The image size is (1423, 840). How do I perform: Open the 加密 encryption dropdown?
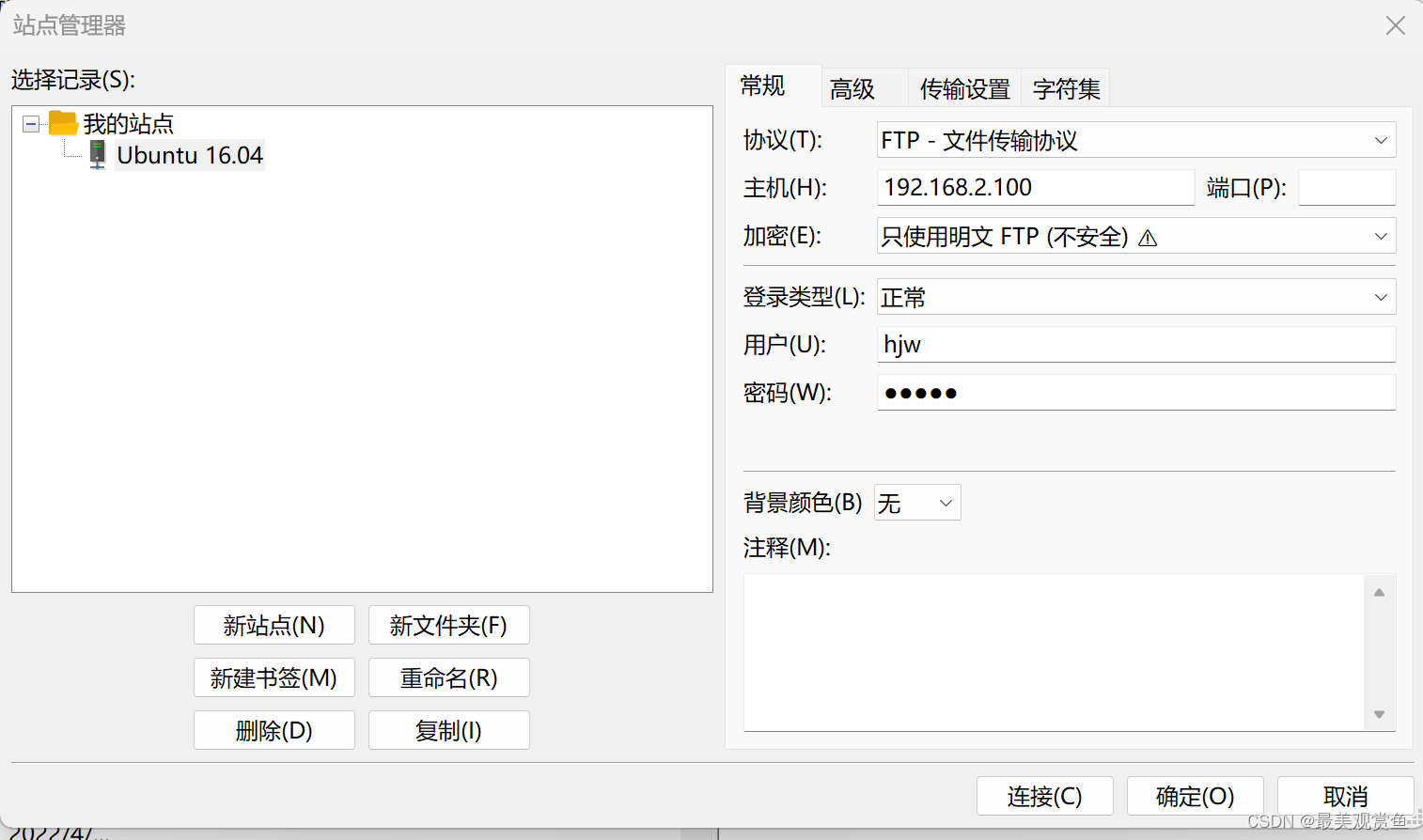[x=1136, y=236]
